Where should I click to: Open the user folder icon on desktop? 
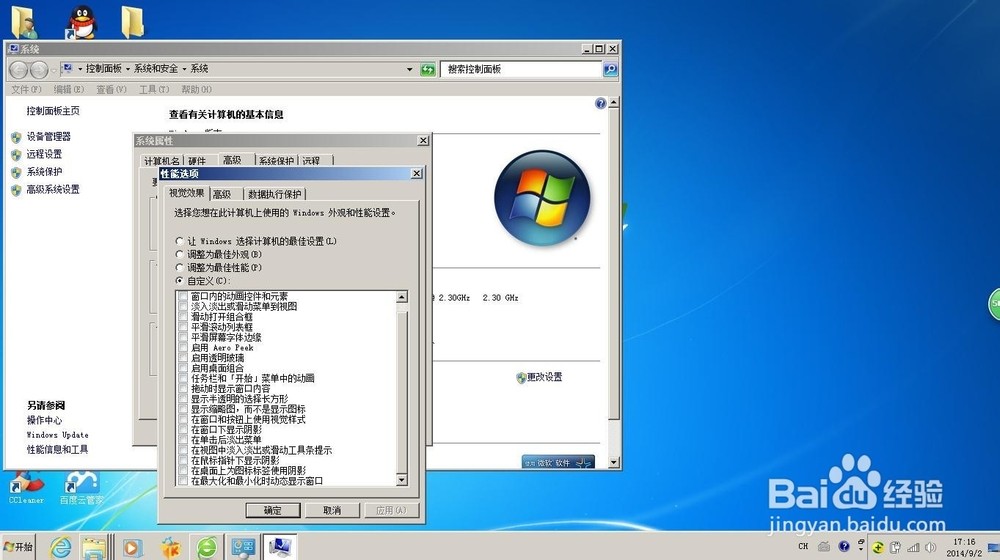24,22
